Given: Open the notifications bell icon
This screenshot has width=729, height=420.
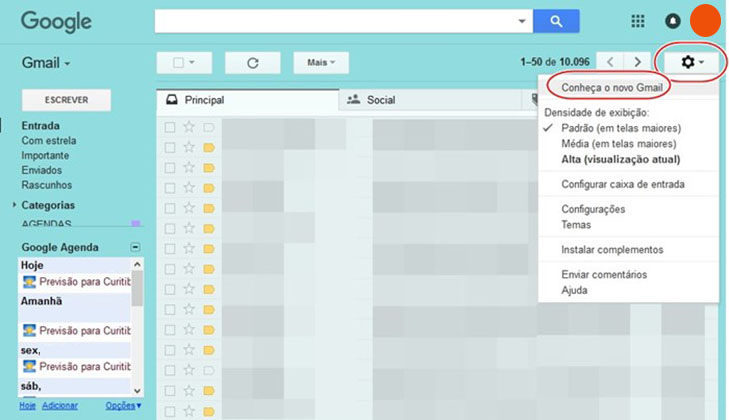Looking at the screenshot, I should (x=673, y=21).
